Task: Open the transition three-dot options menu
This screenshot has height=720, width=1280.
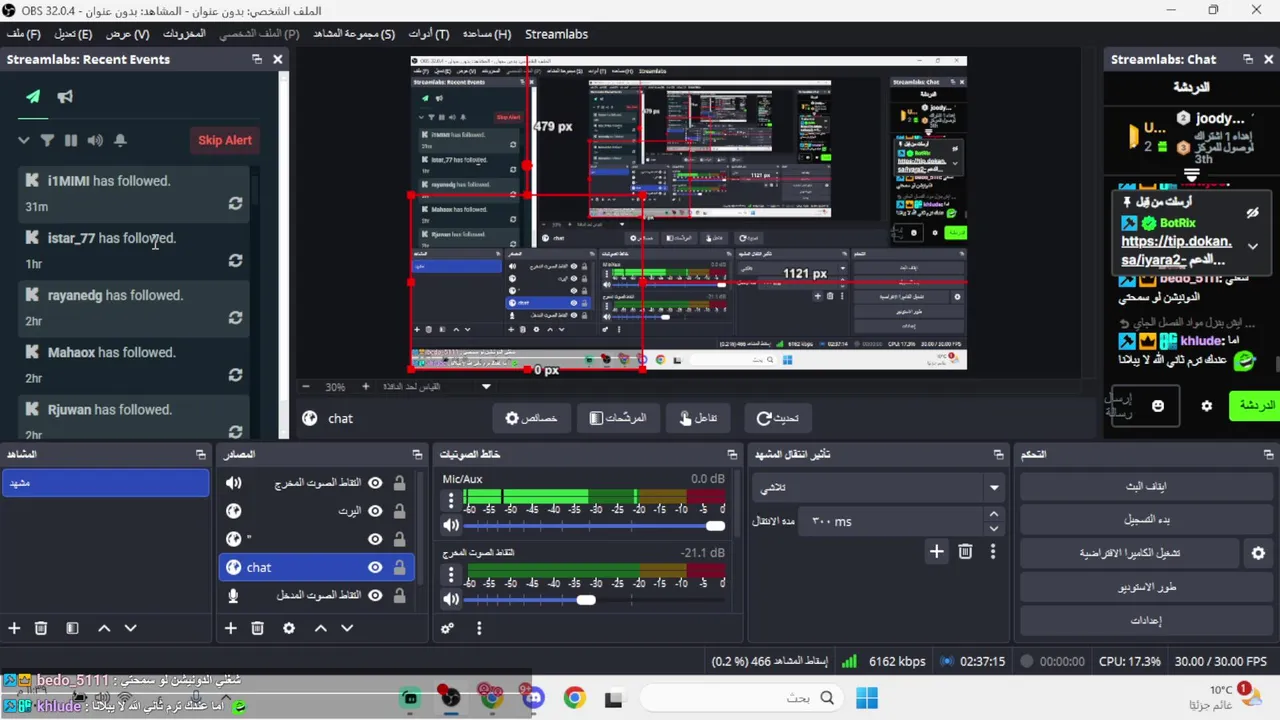Action: tap(992, 551)
